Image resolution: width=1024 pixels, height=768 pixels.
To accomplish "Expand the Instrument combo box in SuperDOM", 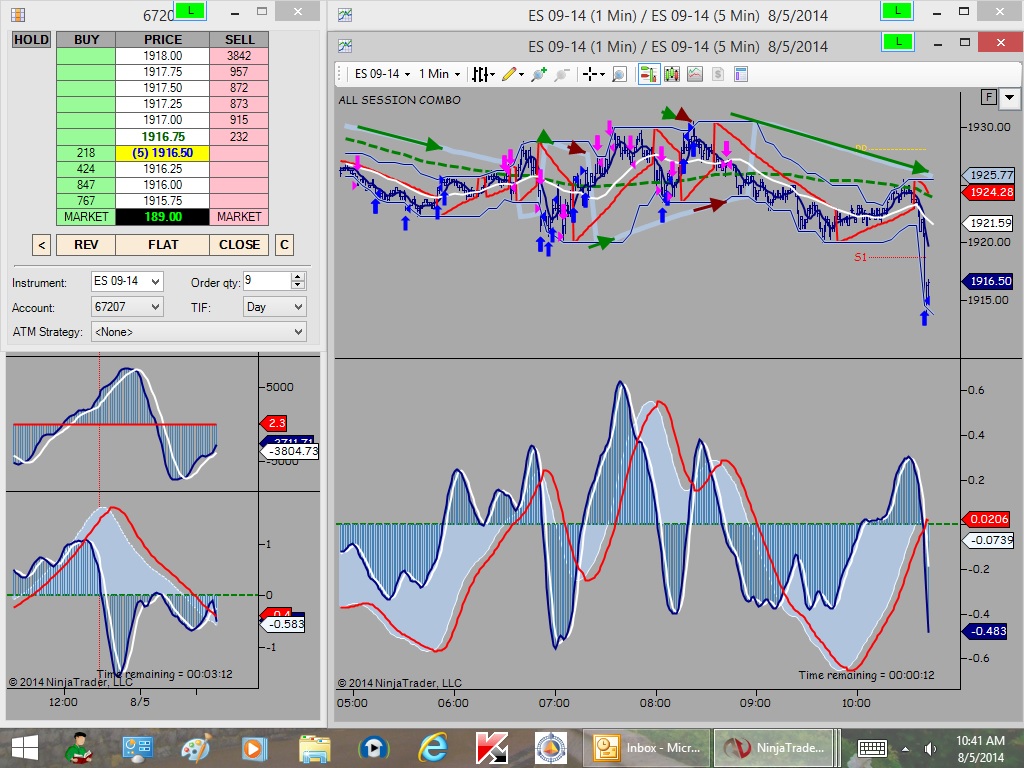I will coord(127,281).
